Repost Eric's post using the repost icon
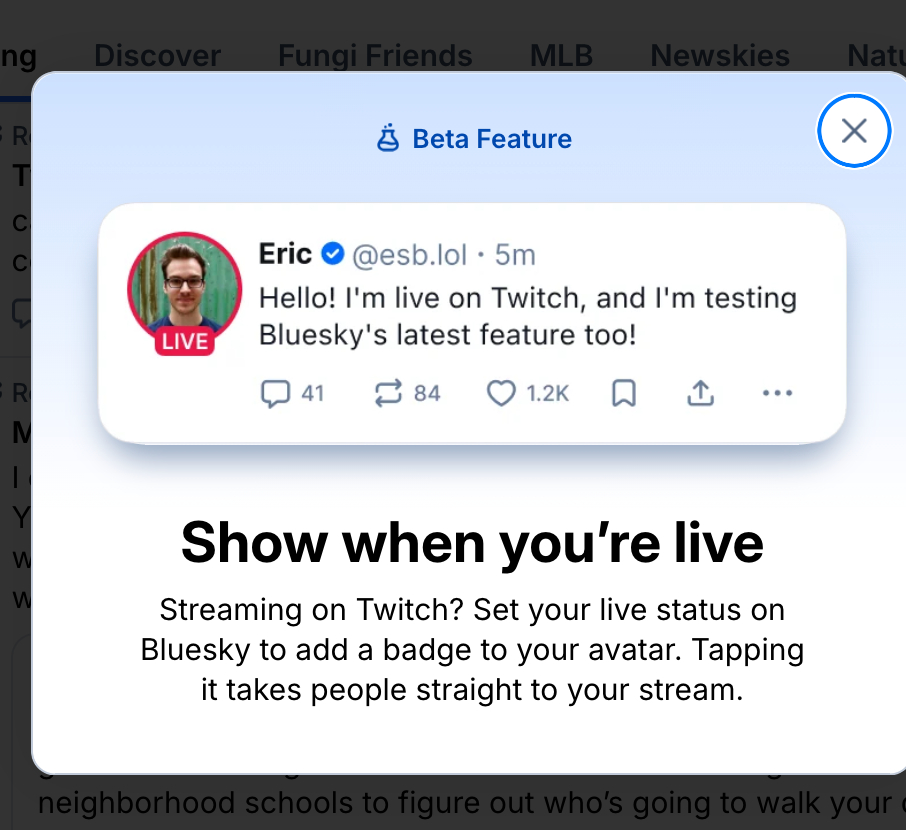The width and height of the screenshot is (906, 830). (x=387, y=394)
